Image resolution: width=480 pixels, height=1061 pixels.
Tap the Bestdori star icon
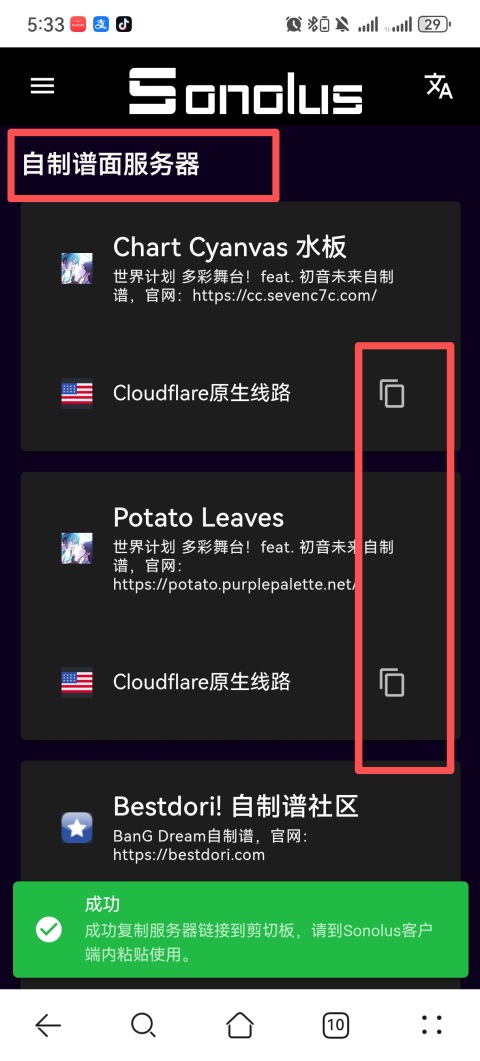(77, 828)
